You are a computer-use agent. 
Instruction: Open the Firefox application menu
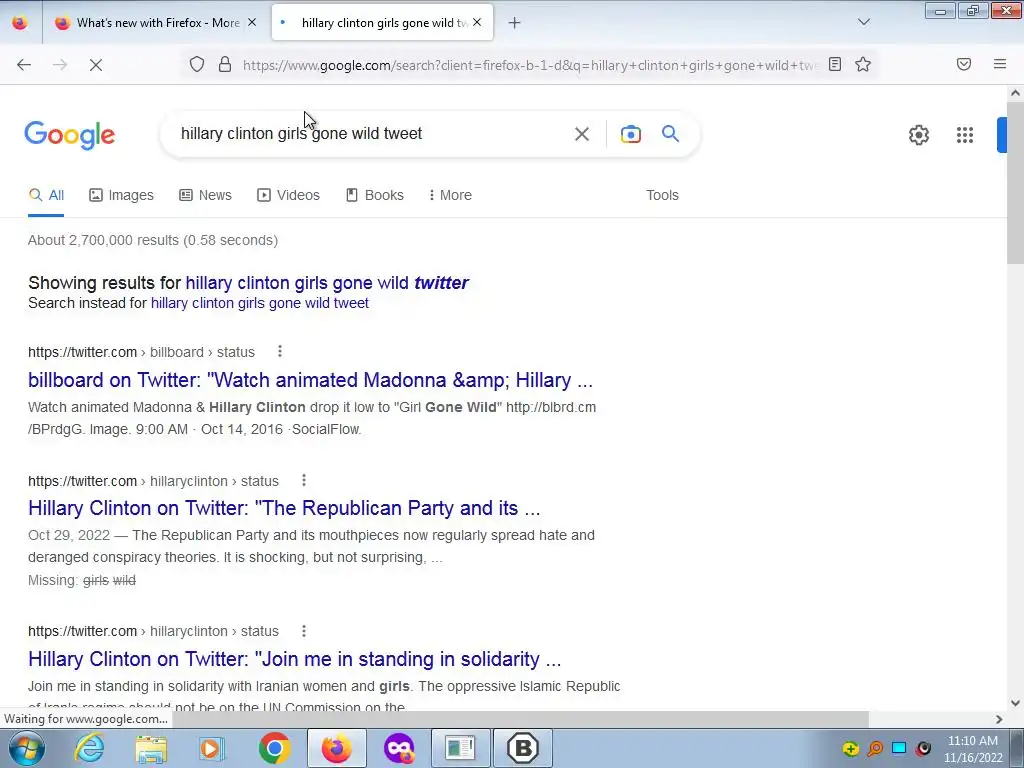pyautogui.click(x=1000, y=64)
